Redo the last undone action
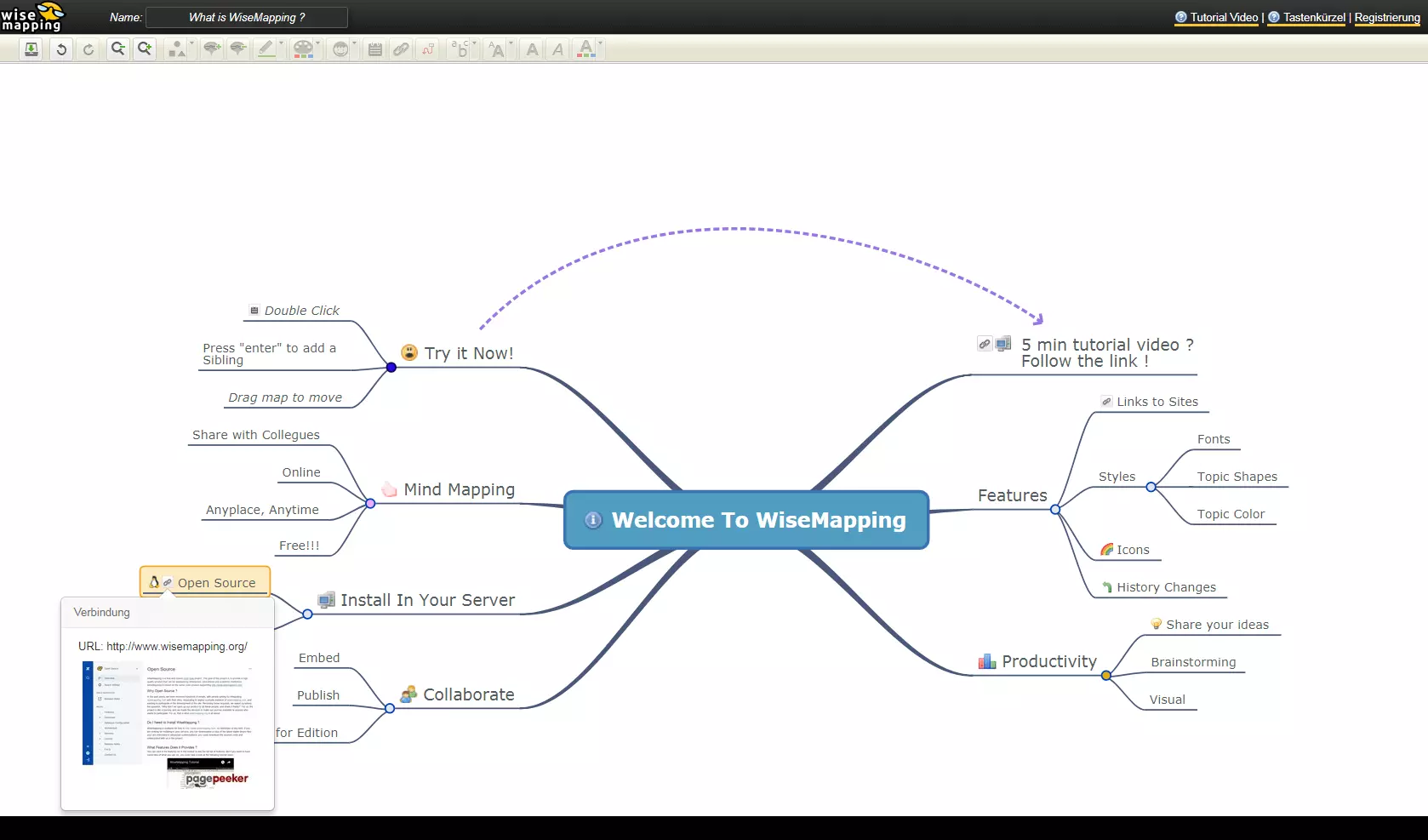 (89, 49)
